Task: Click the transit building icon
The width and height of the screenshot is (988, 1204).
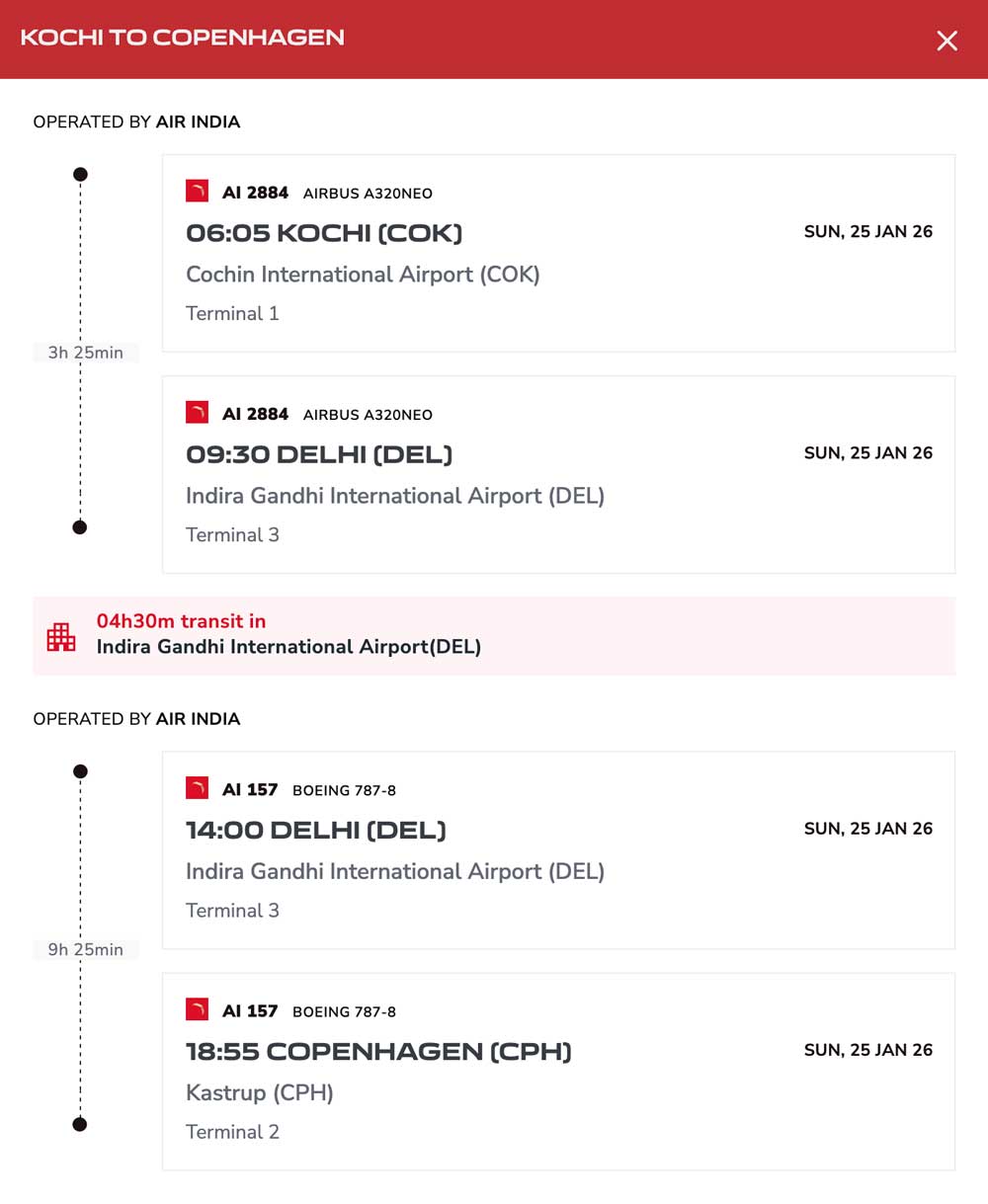Action: (x=61, y=636)
